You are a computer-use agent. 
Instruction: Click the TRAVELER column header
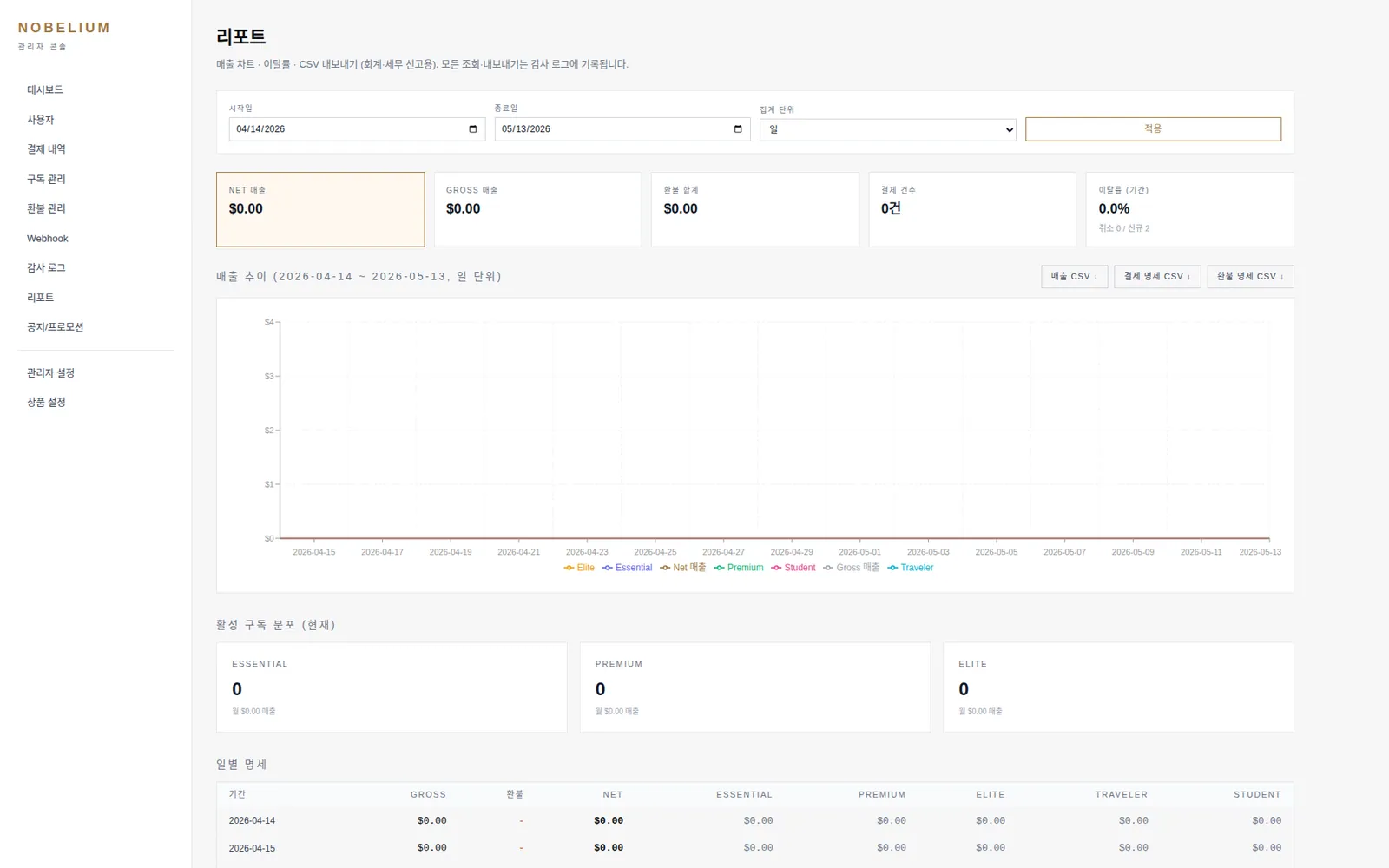(x=1122, y=795)
